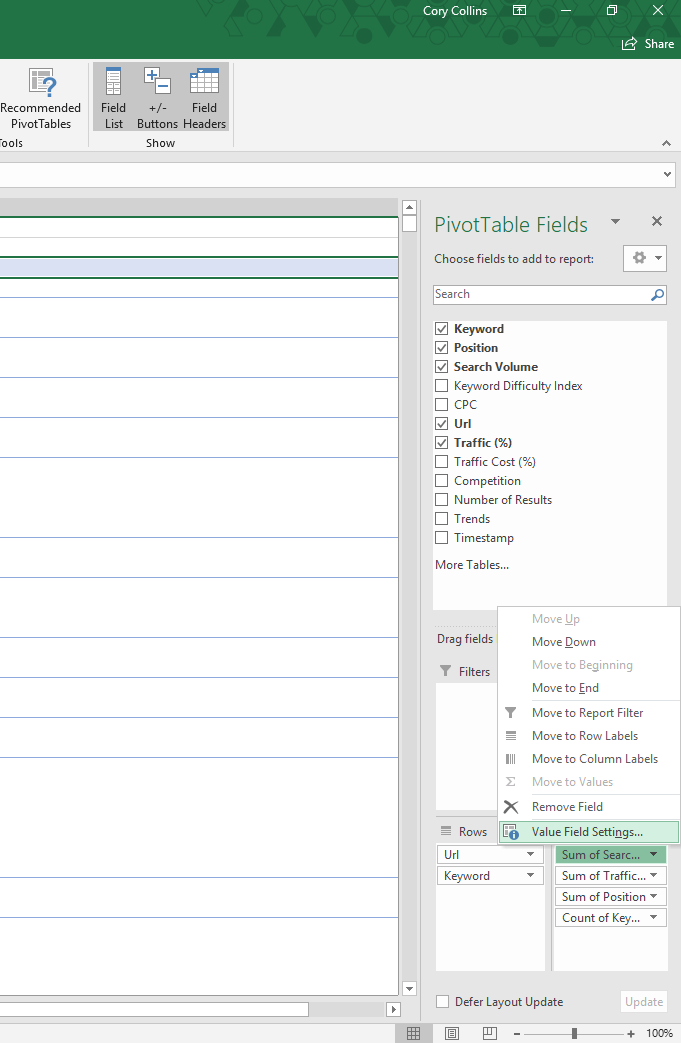Open the Ribbon Display Options icon
Image resolution: width=681 pixels, height=1043 pixels.
pyautogui.click(x=519, y=11)
